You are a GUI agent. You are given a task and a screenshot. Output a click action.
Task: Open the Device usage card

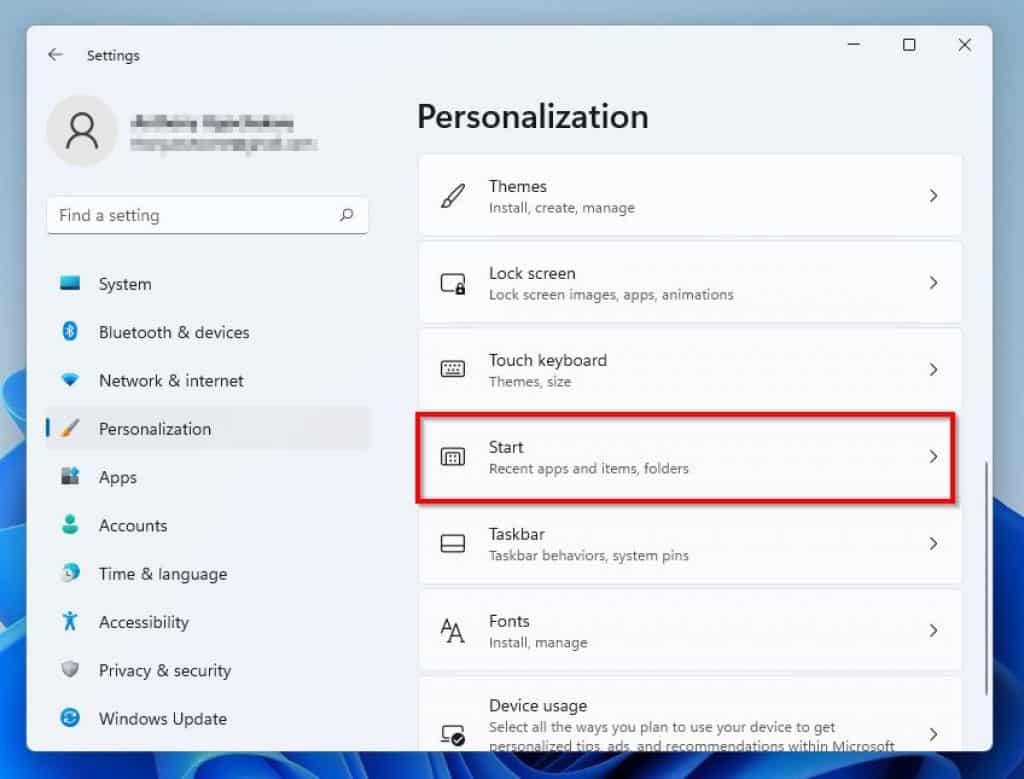[690, 714]
